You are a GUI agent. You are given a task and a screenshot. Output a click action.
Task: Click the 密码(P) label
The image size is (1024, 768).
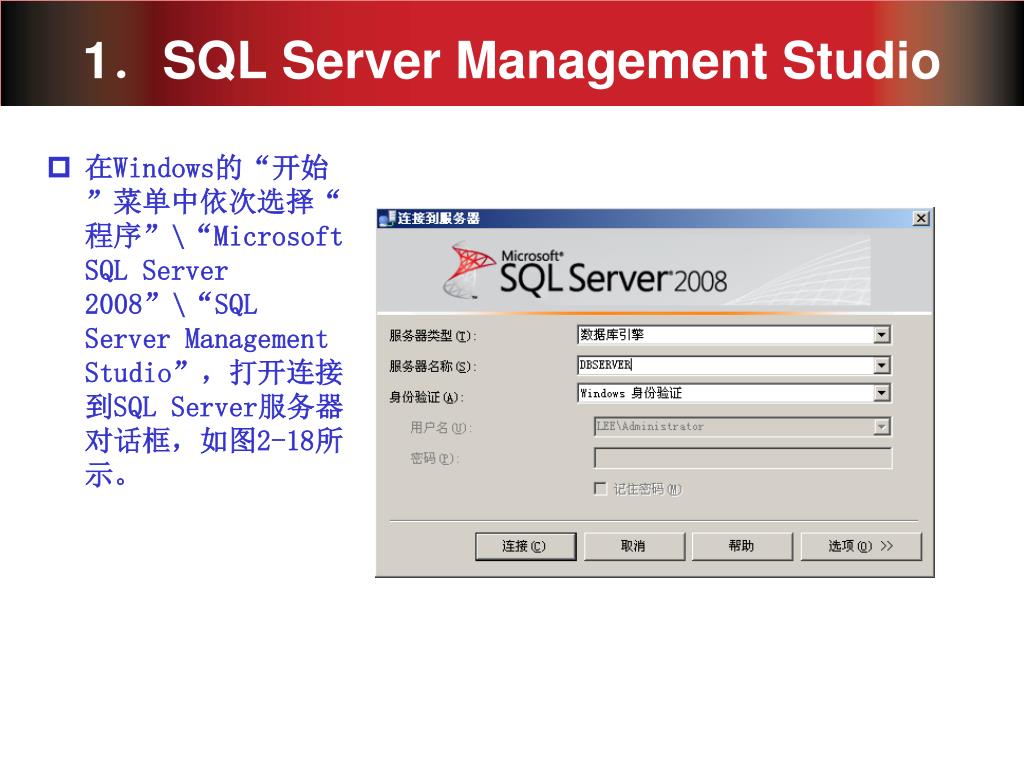coord(434,458)
